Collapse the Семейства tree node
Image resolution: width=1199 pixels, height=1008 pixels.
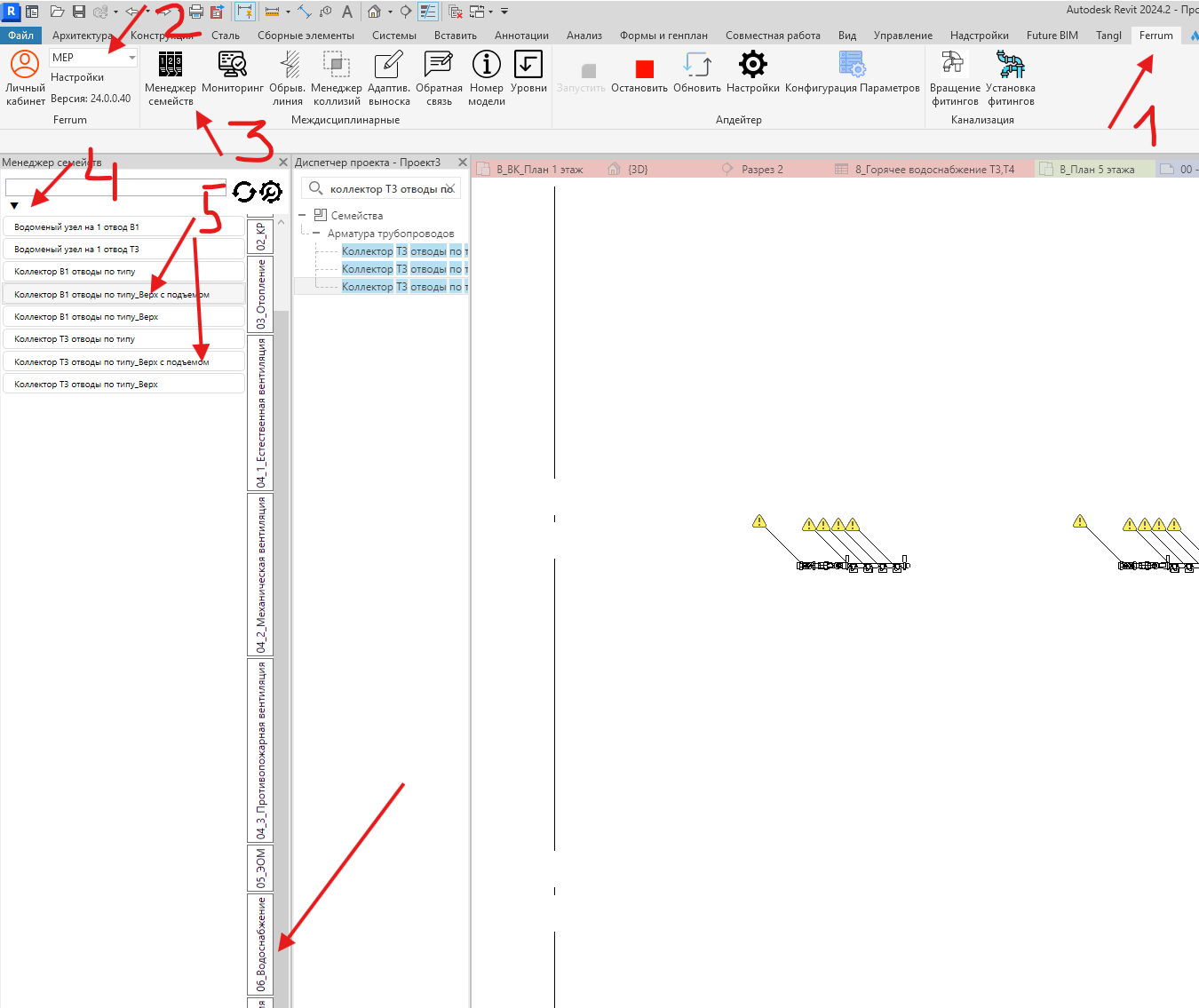click(302, 215)
